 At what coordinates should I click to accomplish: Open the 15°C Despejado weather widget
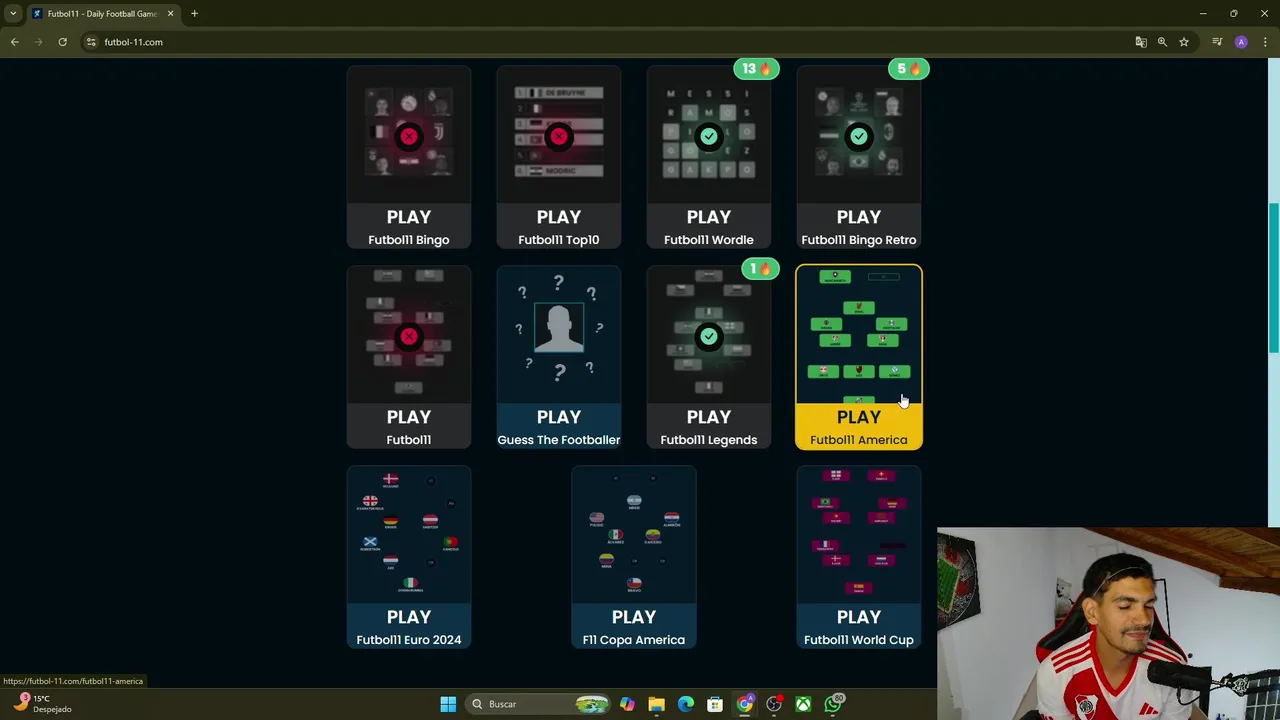42,704
